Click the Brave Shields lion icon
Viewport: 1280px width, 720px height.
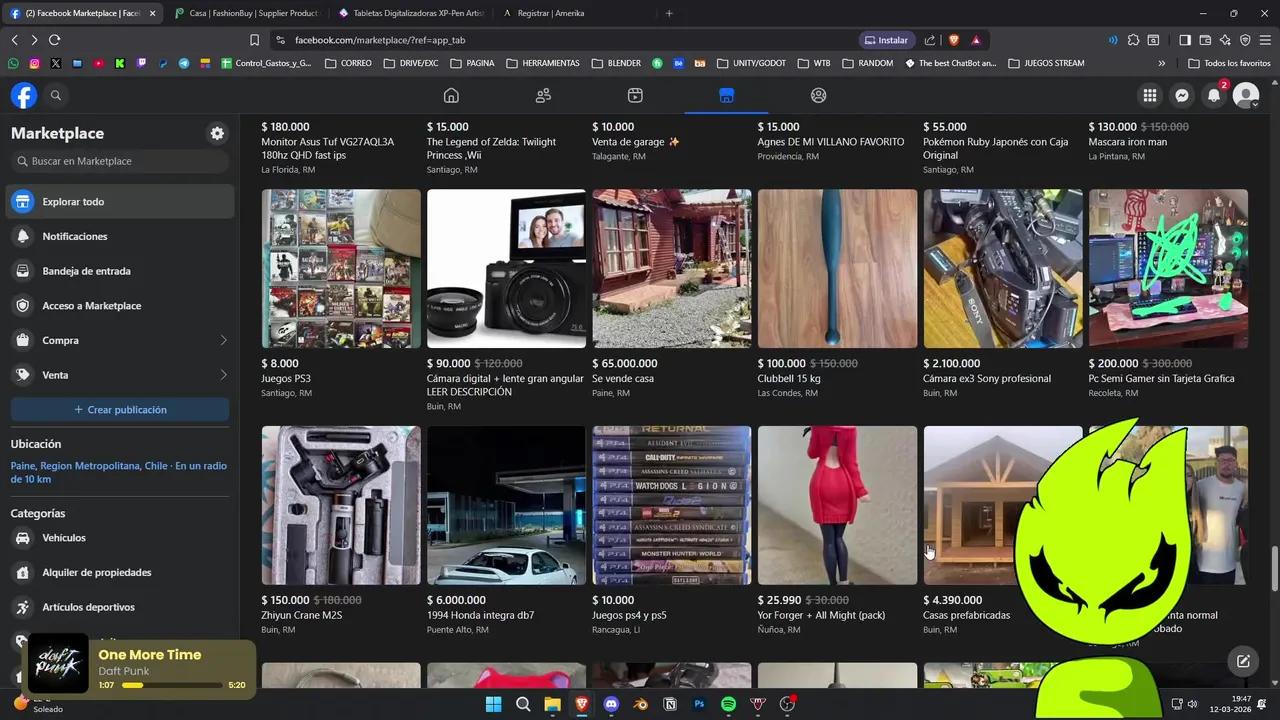pos(953,40)
